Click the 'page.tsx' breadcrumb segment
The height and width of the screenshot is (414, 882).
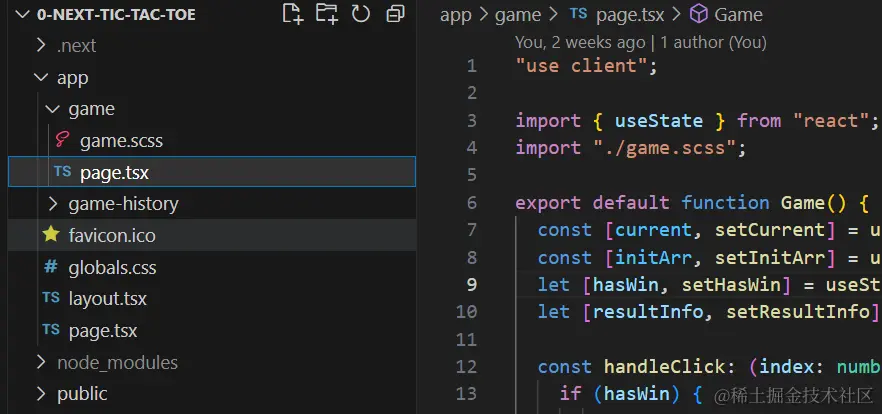point(631,15)
